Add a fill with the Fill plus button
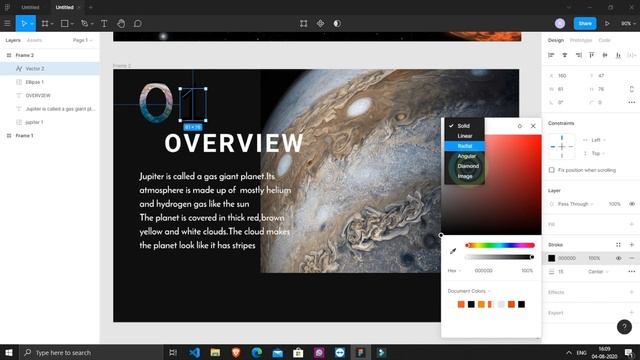This screenshot has height=360, width=640. point(632,224)
